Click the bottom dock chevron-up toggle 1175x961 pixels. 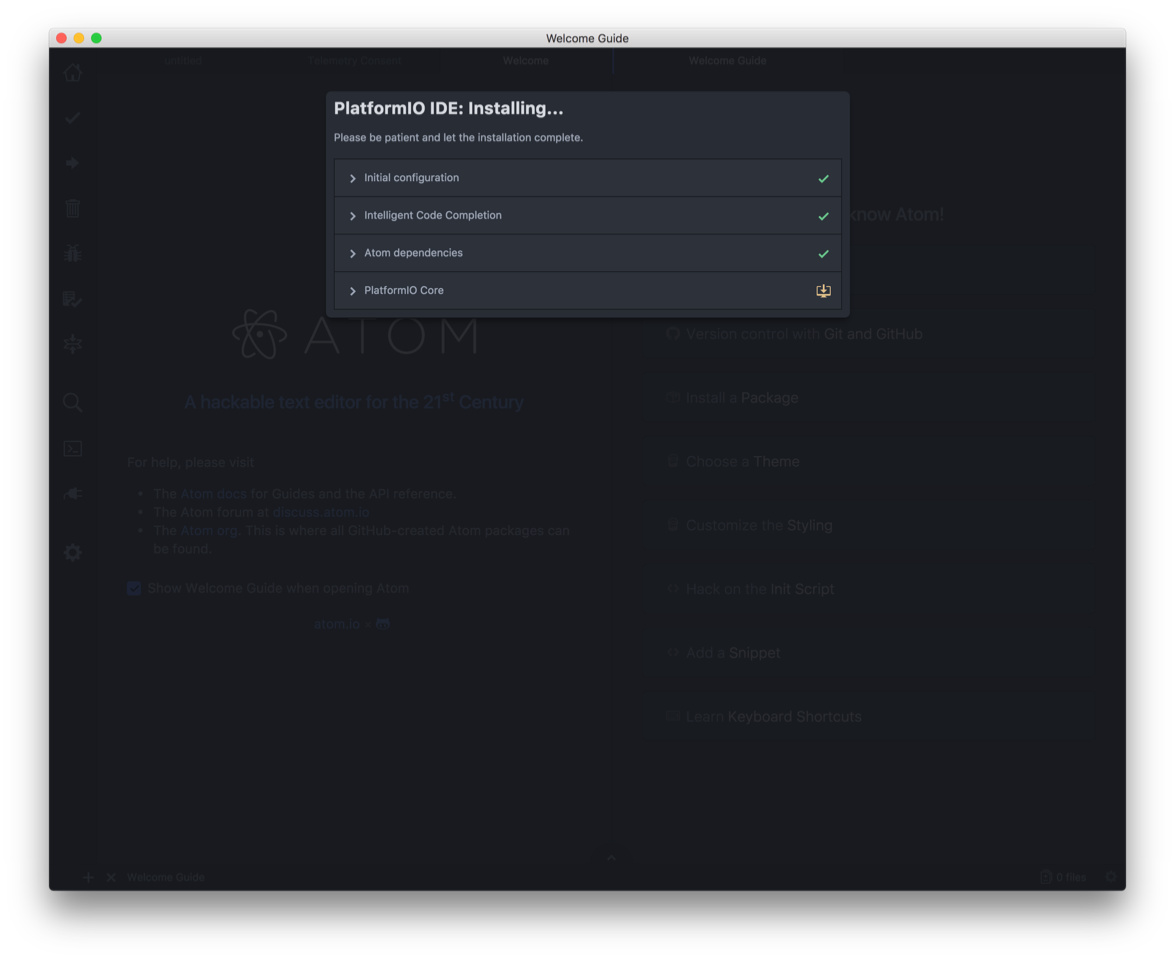coord(611,858)
